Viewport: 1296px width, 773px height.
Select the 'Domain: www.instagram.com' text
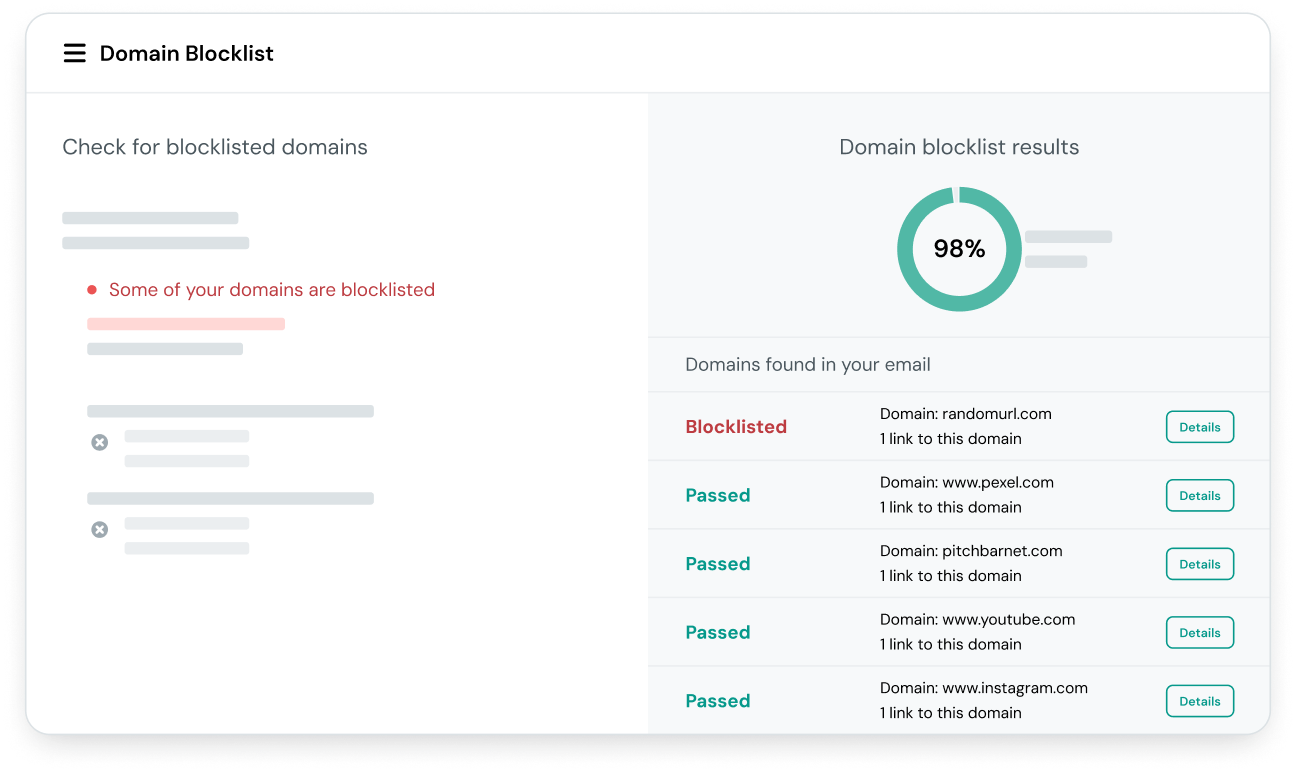[984, 688]
